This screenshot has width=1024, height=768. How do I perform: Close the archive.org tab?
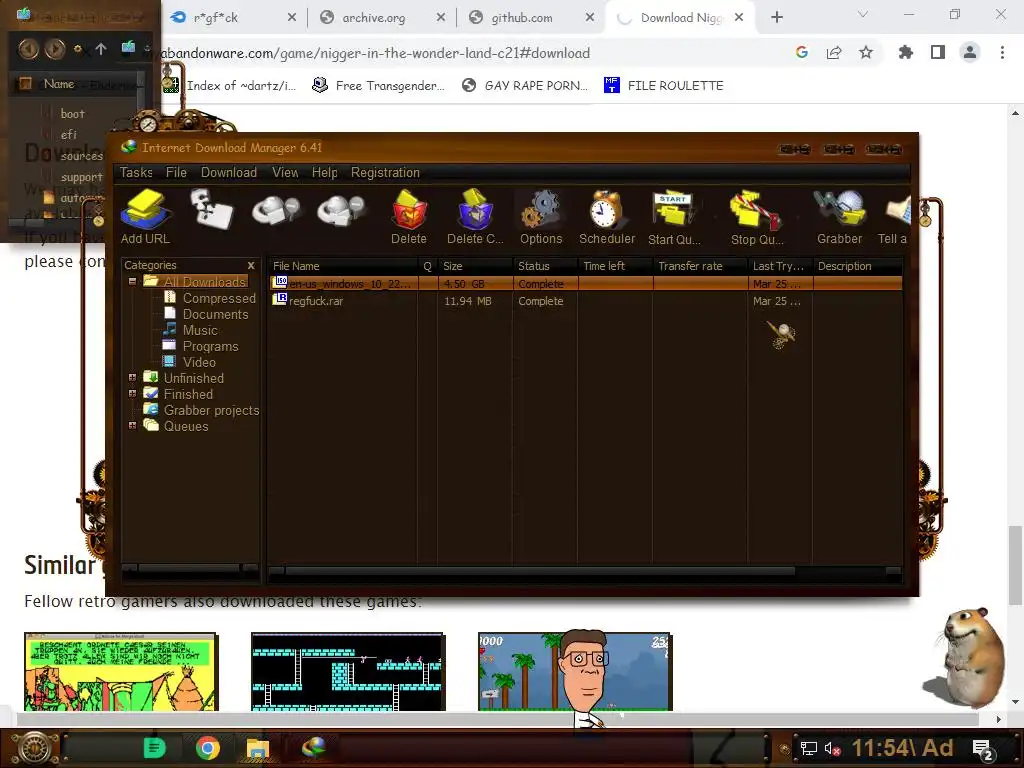coord(441,18)
